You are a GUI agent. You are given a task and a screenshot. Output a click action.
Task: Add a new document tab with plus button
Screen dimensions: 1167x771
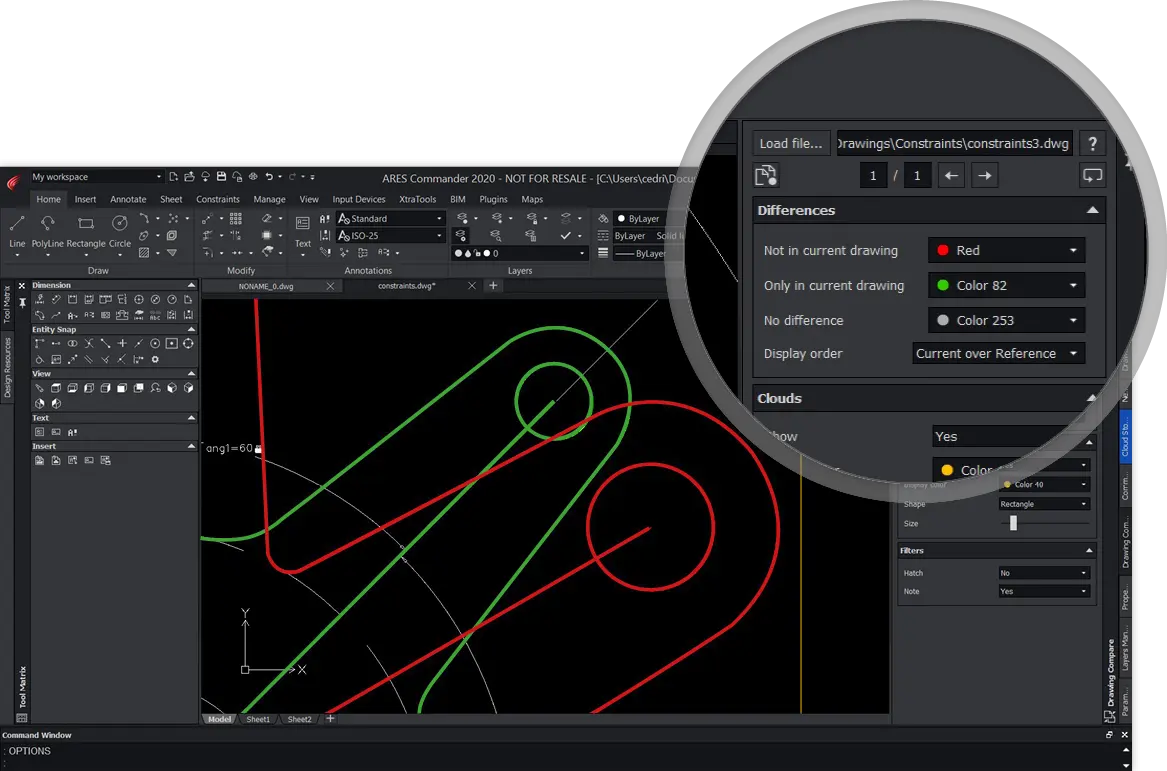click(493, 286)
